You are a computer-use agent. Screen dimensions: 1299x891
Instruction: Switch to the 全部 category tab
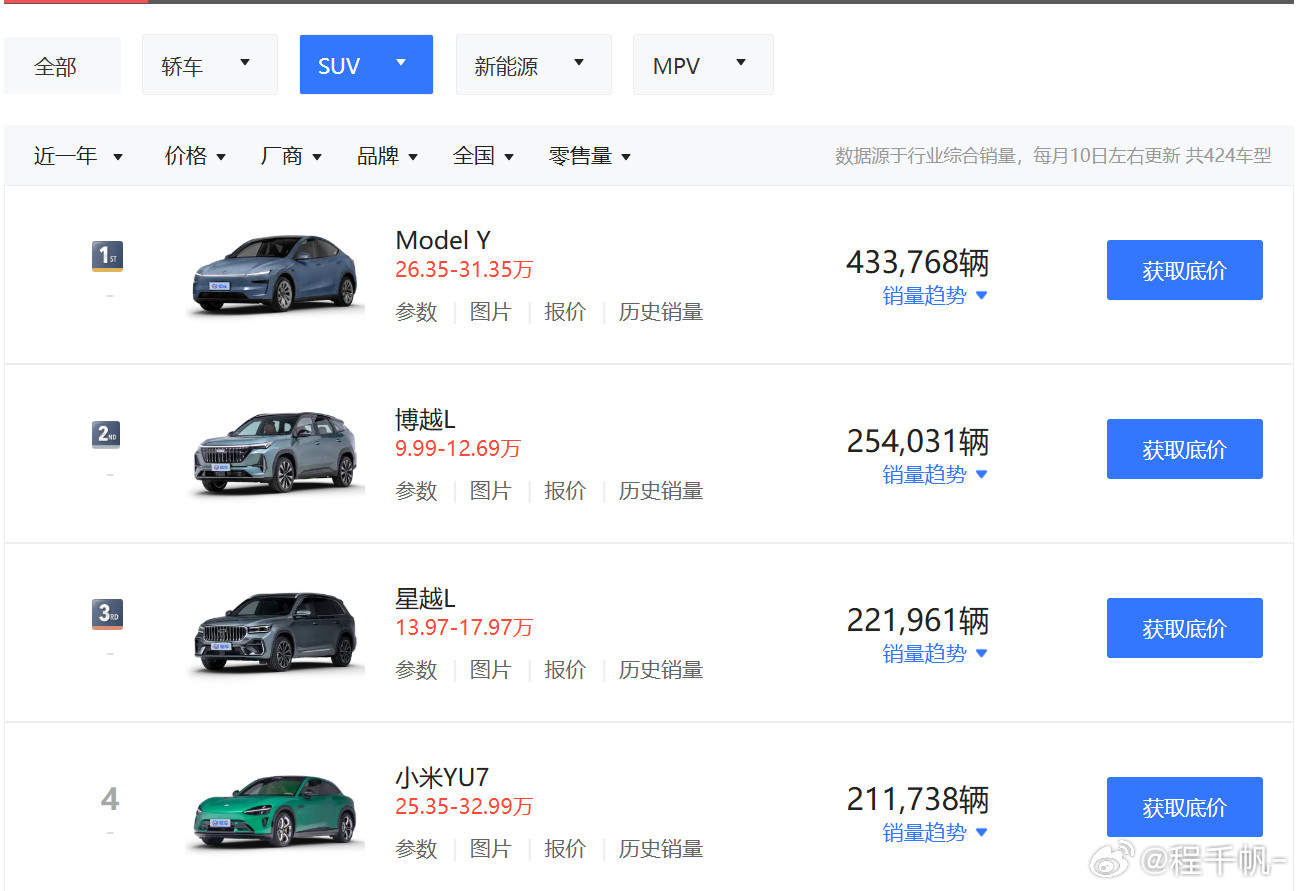pyautogui.click(x=62, y=64)
